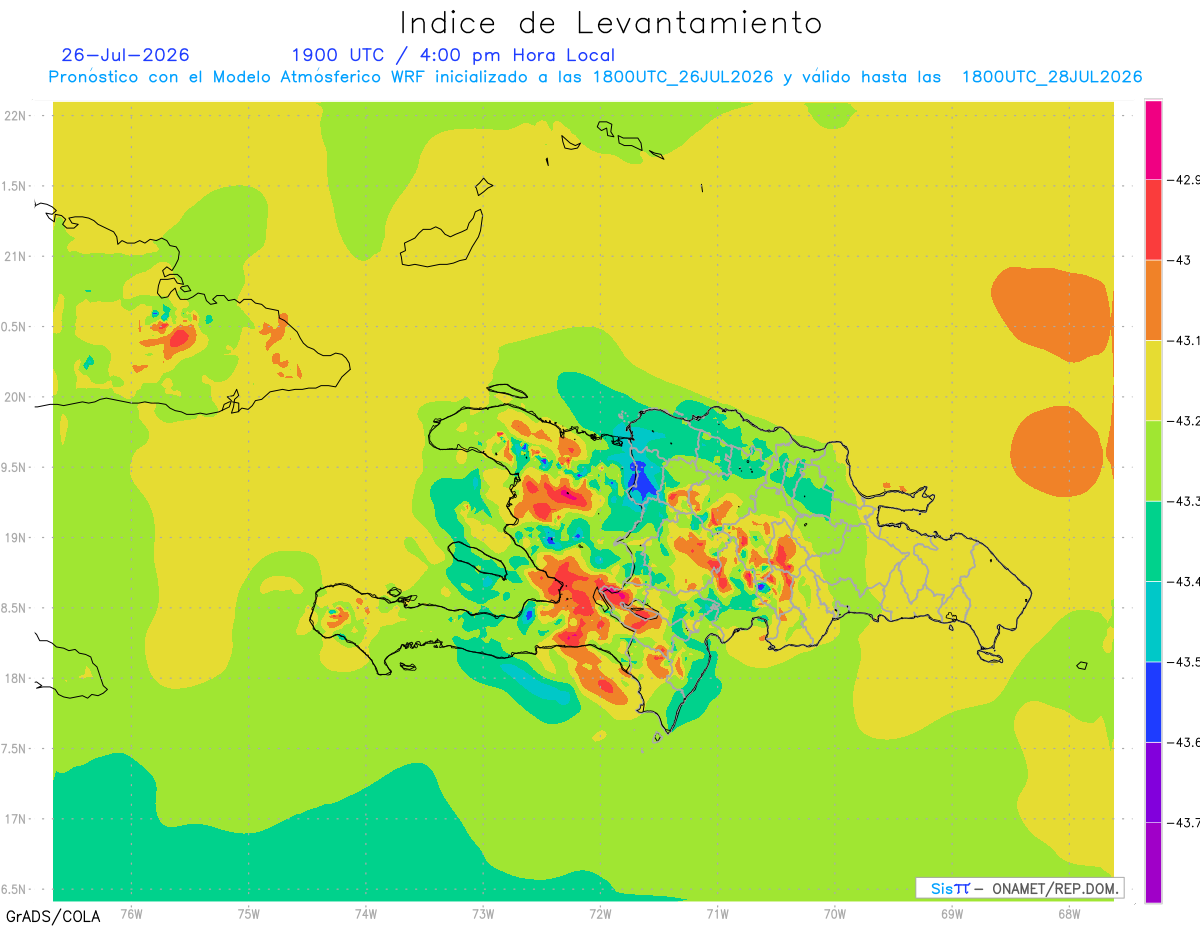Select the '26-Jul-2026' date label
Image resolution: width=1200 pixels, height=927 pixels.
point(125,55)
